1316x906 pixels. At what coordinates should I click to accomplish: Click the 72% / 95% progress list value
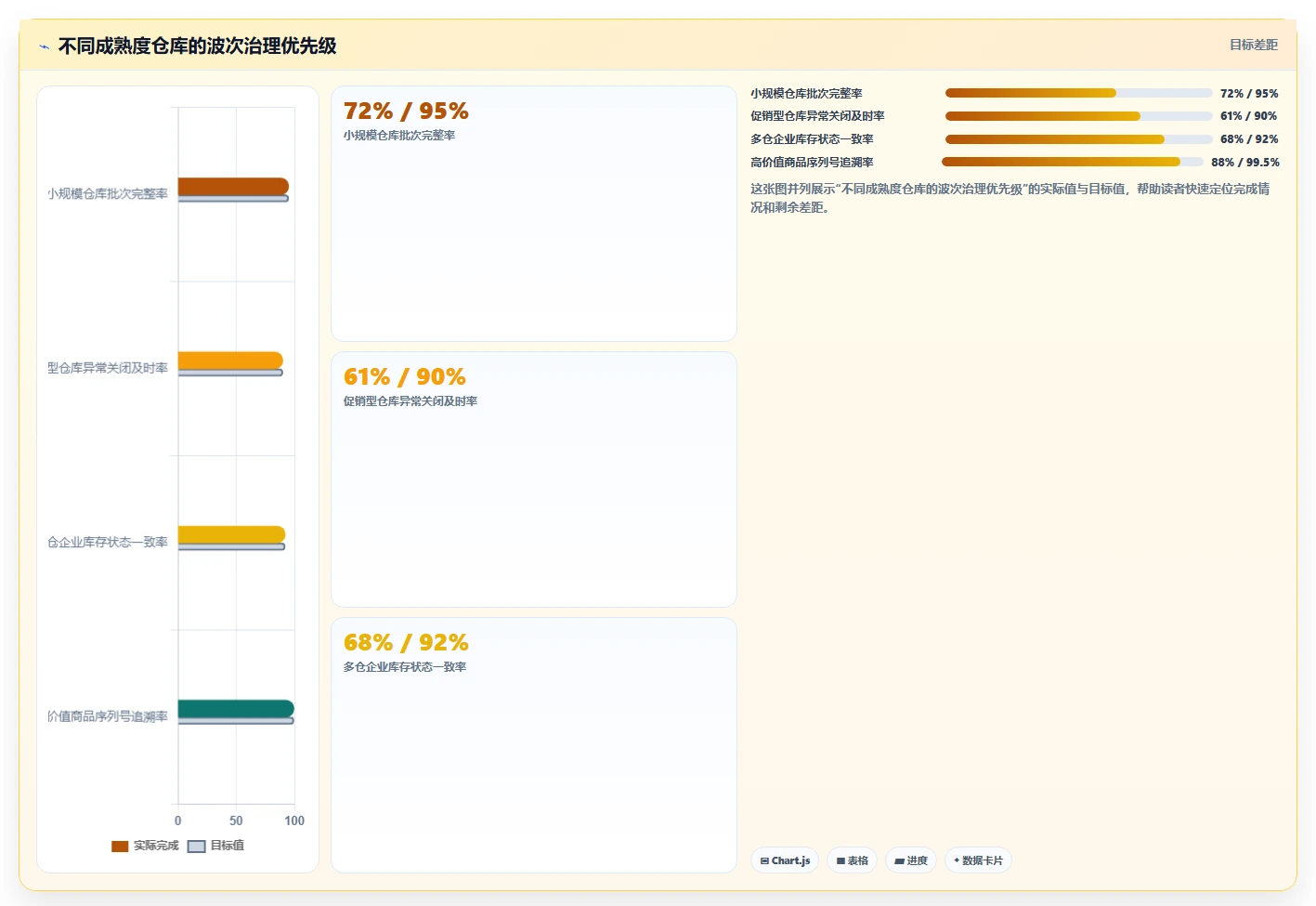coord(1249,94)
